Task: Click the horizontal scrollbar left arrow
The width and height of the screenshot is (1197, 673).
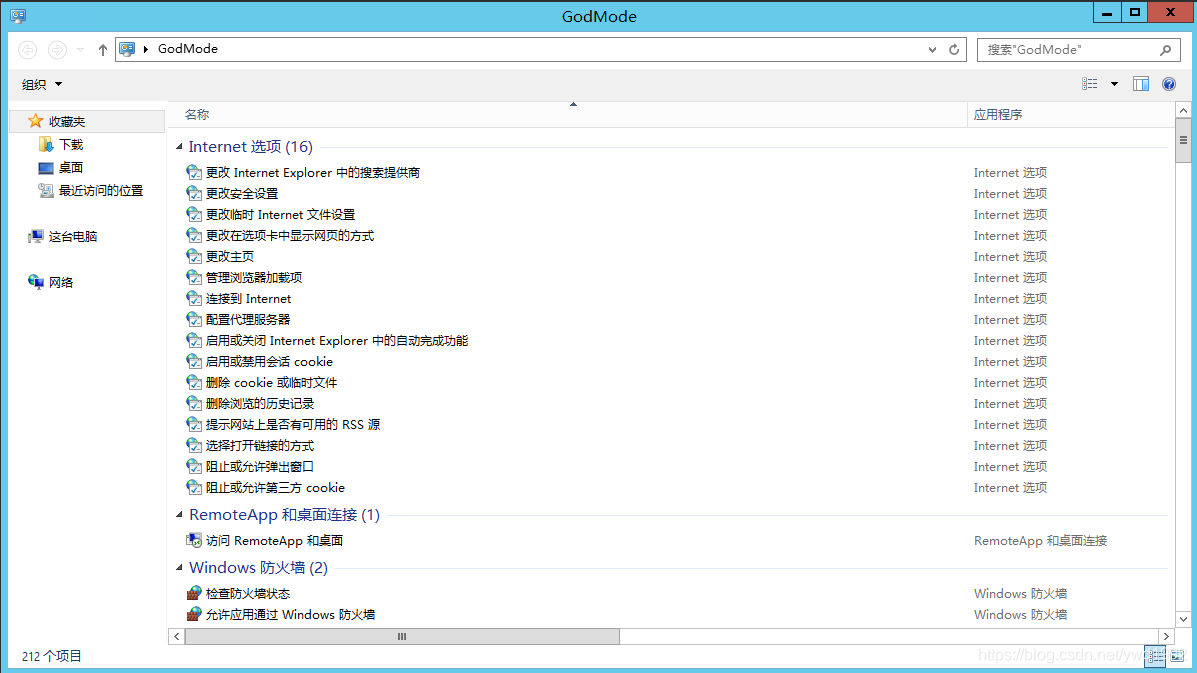Action: 176,636
